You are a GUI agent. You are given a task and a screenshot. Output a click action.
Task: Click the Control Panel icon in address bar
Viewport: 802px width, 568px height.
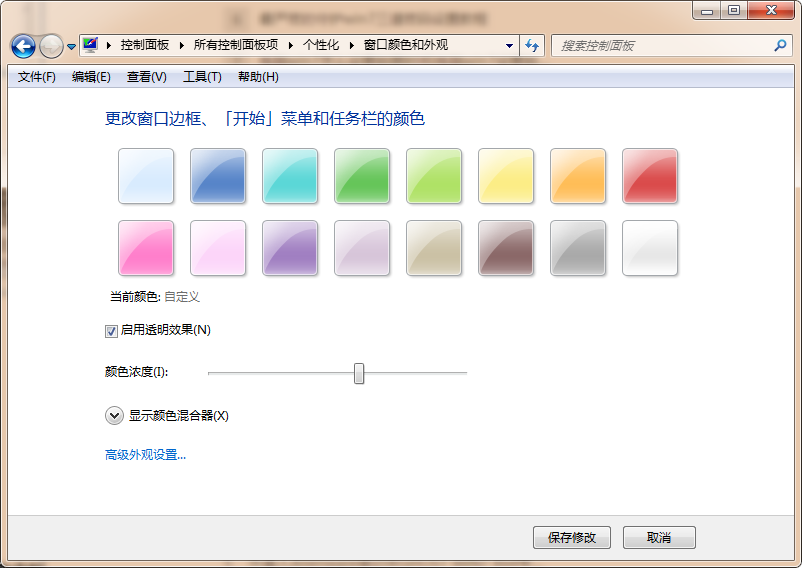coord(92,45)
